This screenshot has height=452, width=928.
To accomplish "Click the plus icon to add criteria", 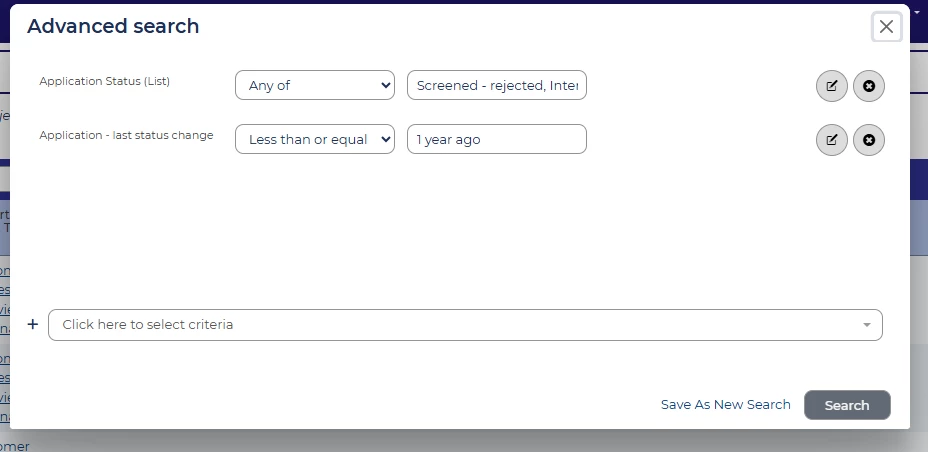I will point(33,324).
